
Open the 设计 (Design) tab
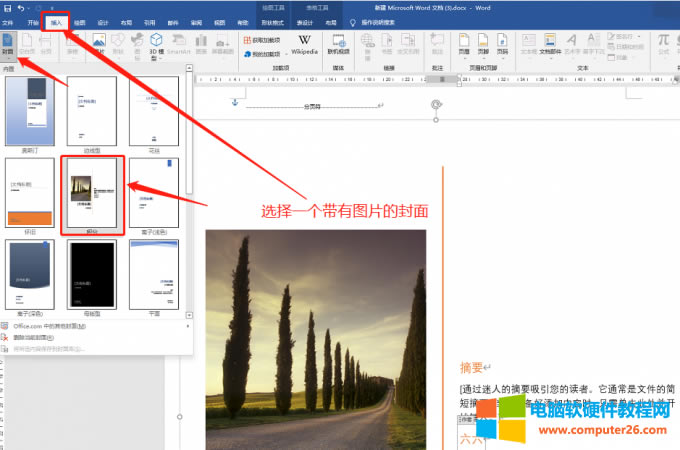pos(102,20)
